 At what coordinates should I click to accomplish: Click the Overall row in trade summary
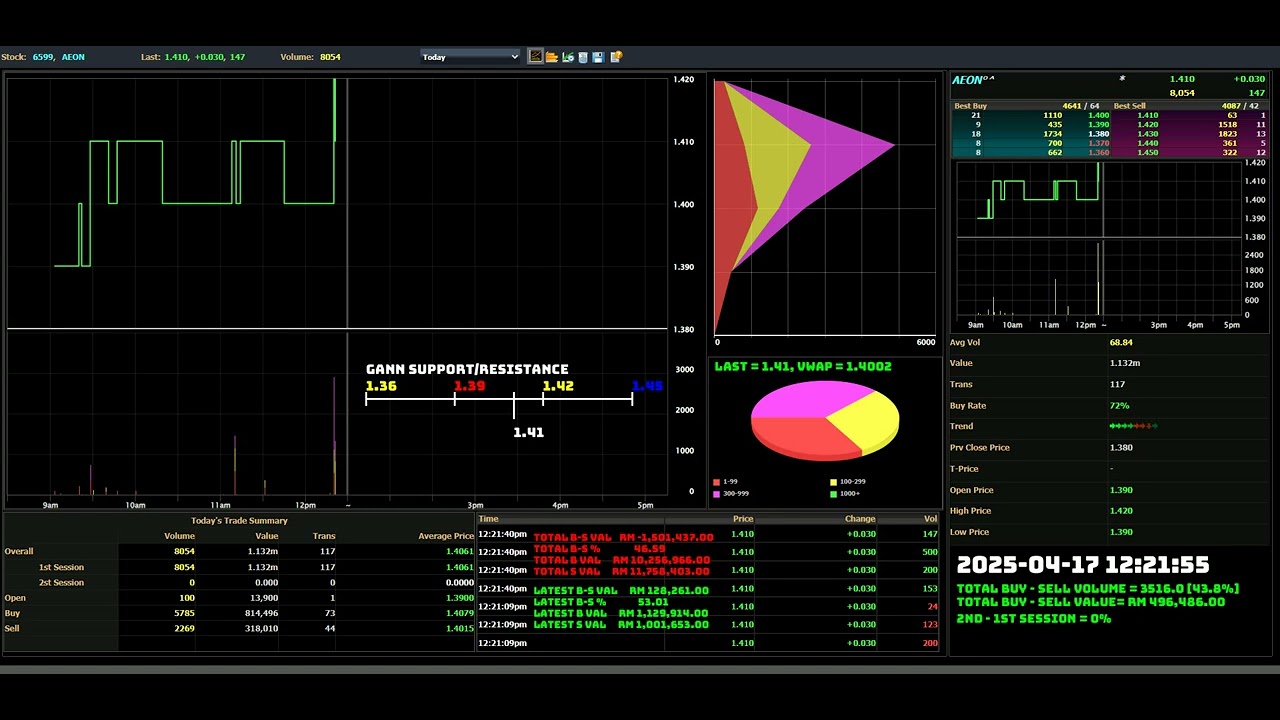[238, 551]
